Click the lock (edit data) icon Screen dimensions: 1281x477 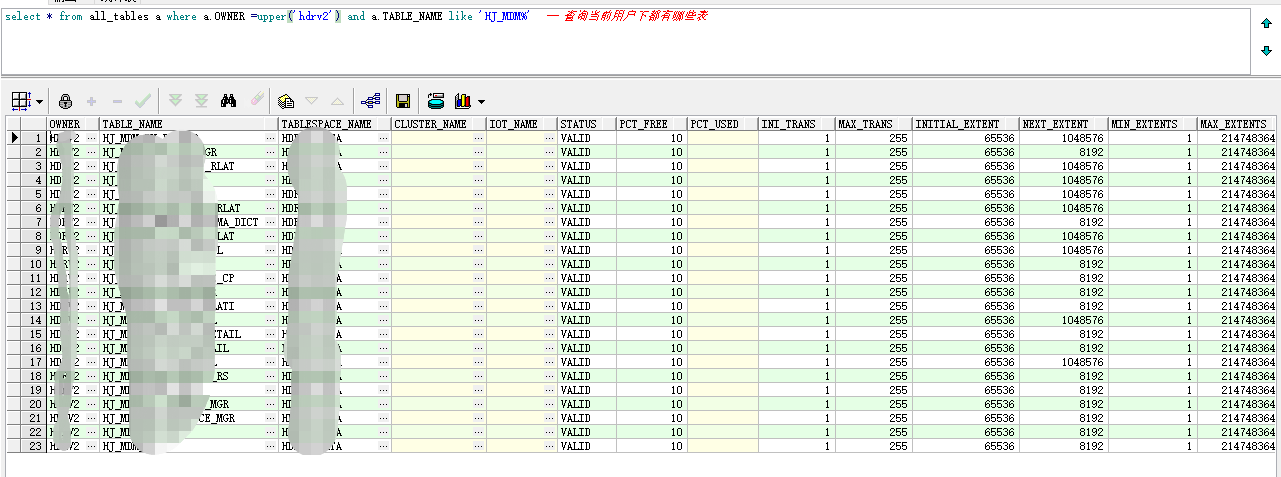click(x=65, y=101)
